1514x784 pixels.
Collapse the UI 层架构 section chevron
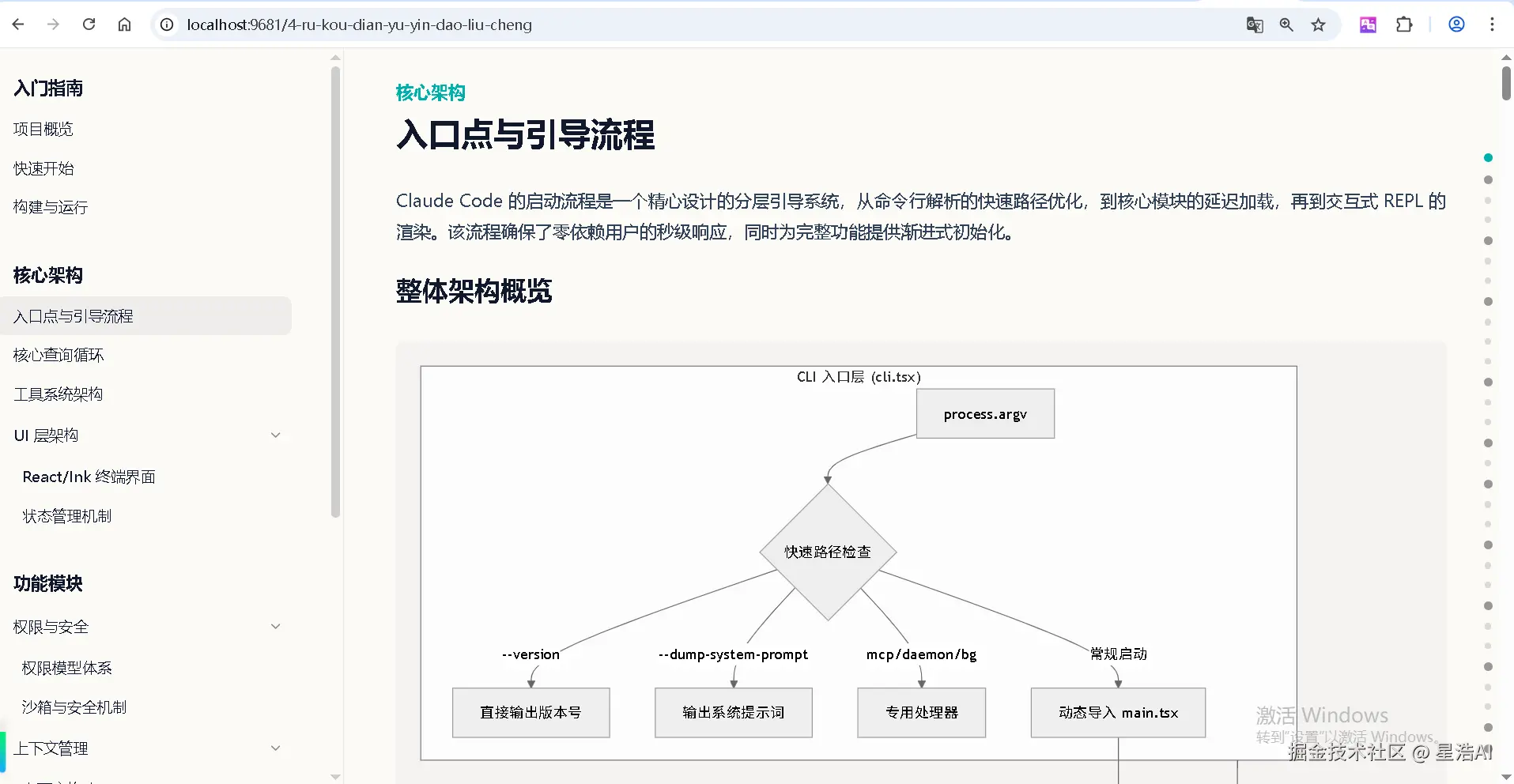tap(276, 435)
